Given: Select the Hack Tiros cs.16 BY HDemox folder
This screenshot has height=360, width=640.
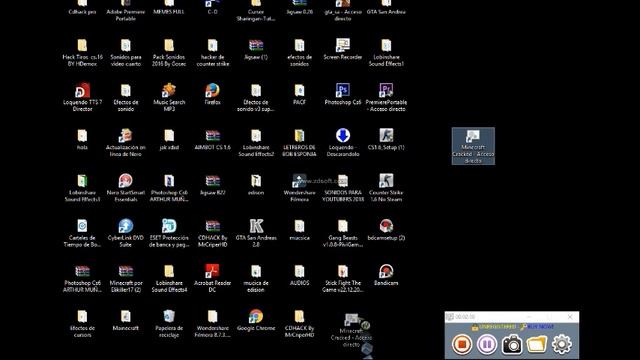Looking at the screenshot, I should (82, 53).
